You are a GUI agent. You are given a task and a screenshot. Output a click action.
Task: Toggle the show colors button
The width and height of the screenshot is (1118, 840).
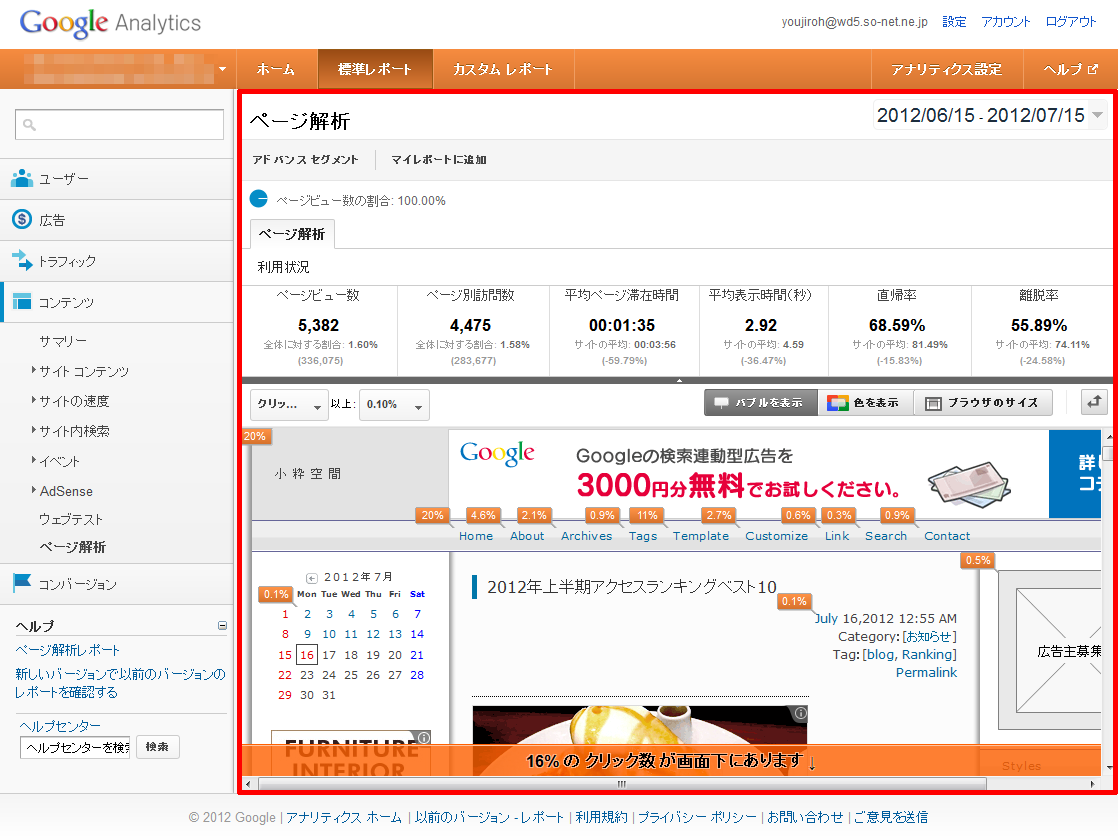pyautogui.click(x=866, y=403)
